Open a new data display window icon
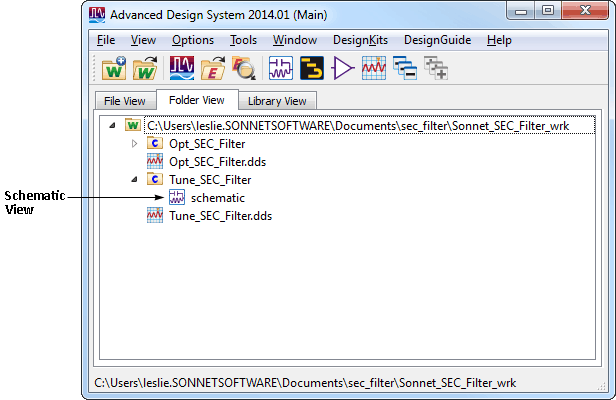Image resolution: width=616 pixels, height=400 pixels. click(374, 68)
